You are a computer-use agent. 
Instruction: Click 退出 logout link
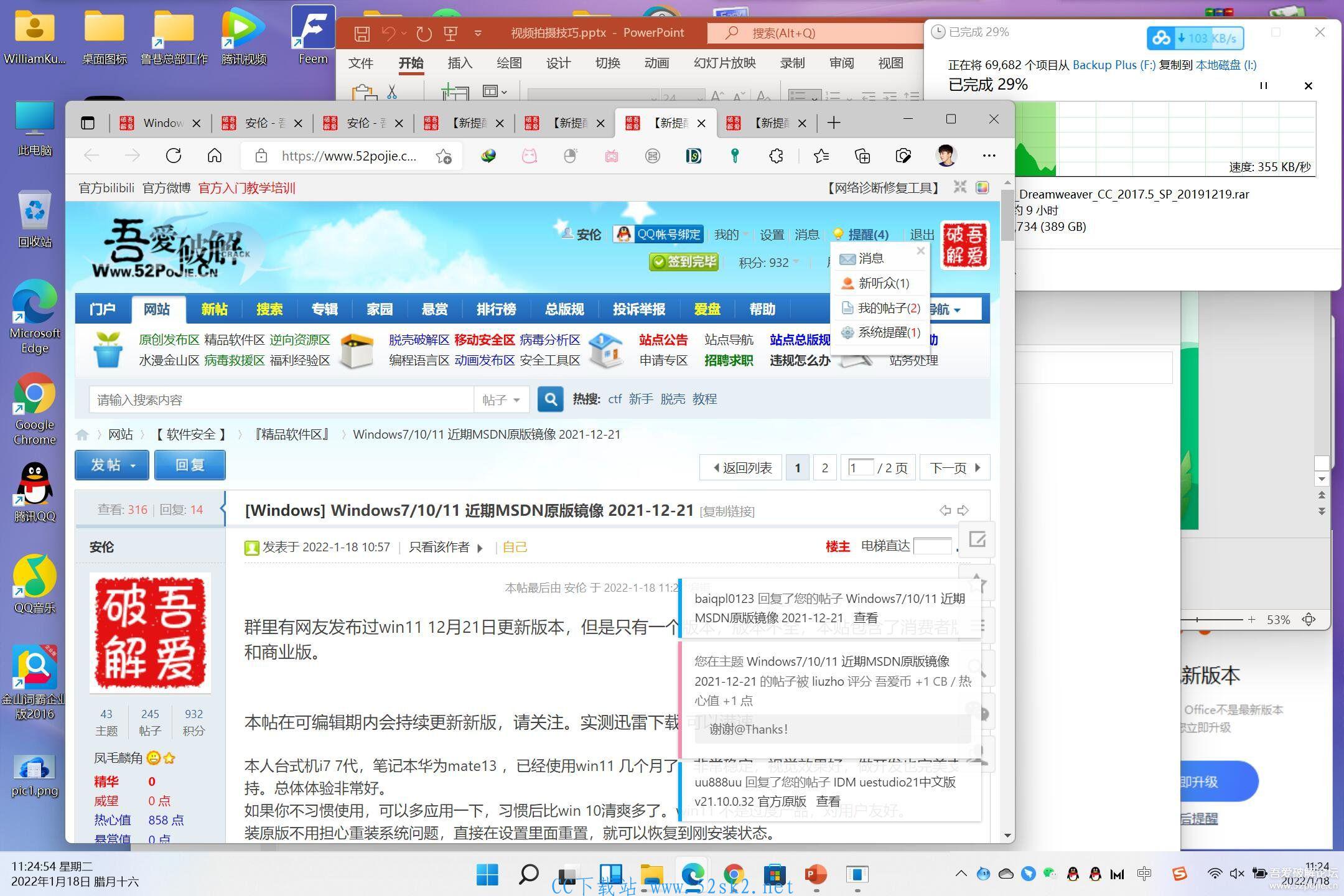[x=922, y=235]
